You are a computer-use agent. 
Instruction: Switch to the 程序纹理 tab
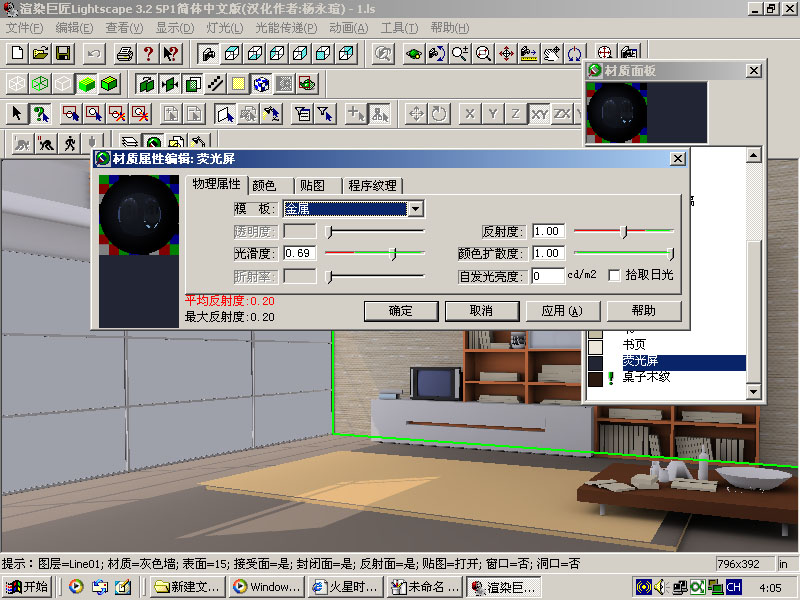point(372,186)
